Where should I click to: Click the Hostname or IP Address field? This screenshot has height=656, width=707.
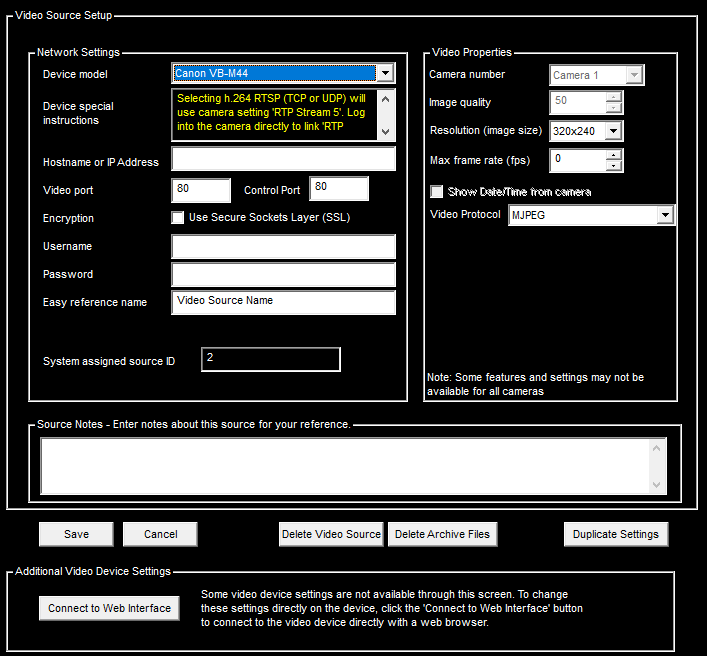click(x=283, y=159)
